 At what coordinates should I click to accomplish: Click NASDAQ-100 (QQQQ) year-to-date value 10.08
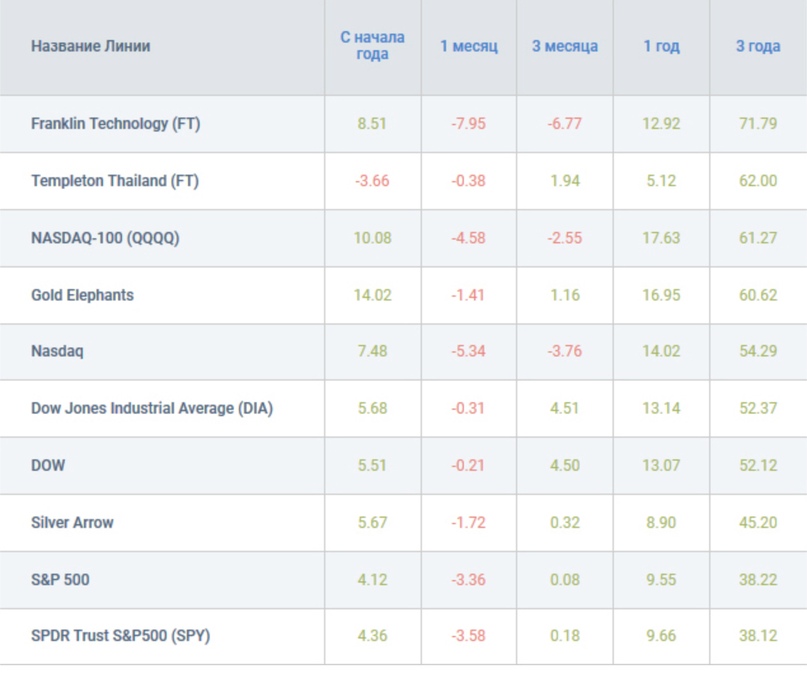point(373,238)
